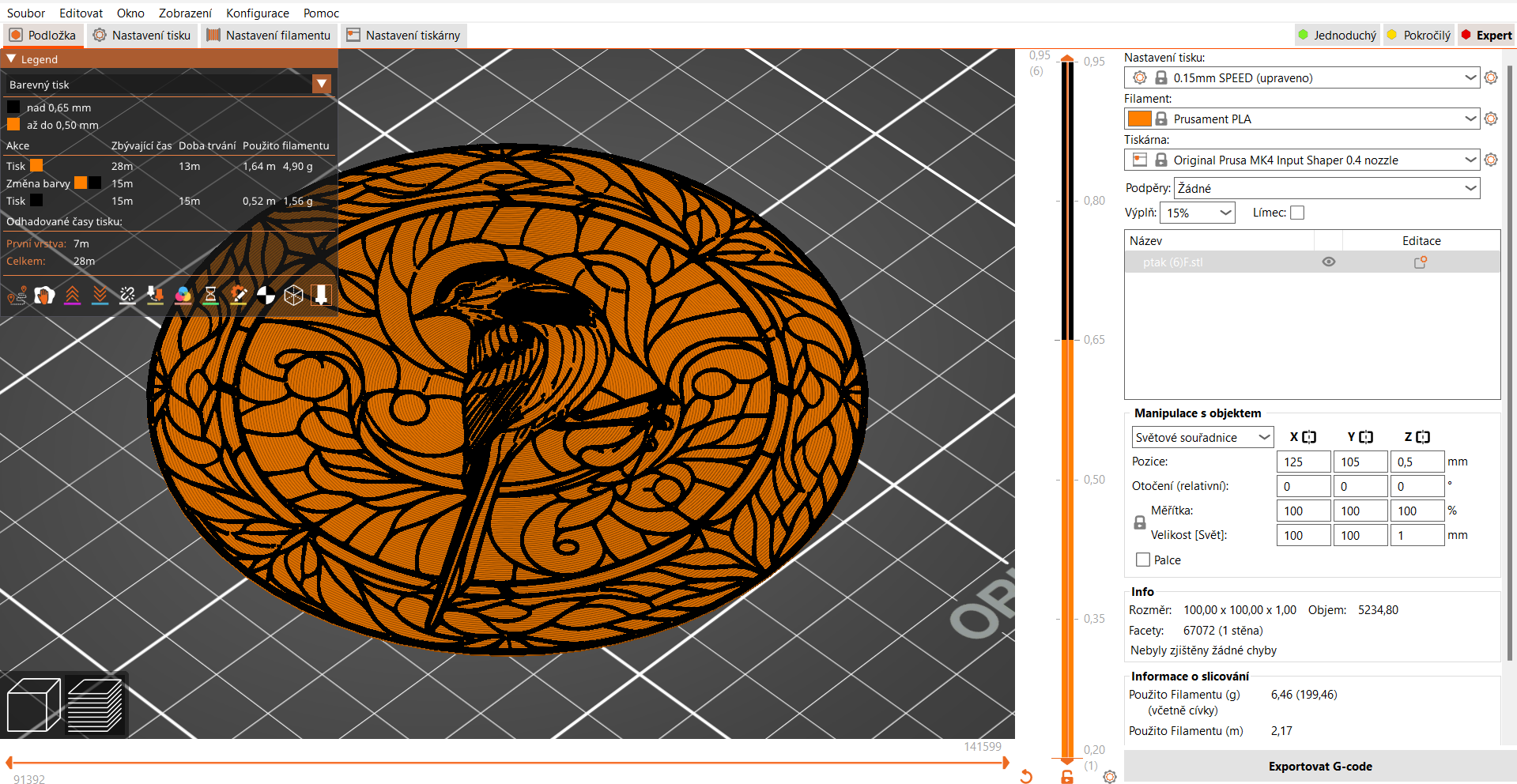Open Prusament PLA filament dropdown
This screenshot has width=1517, height=784.
click(x=1470, y=119)
